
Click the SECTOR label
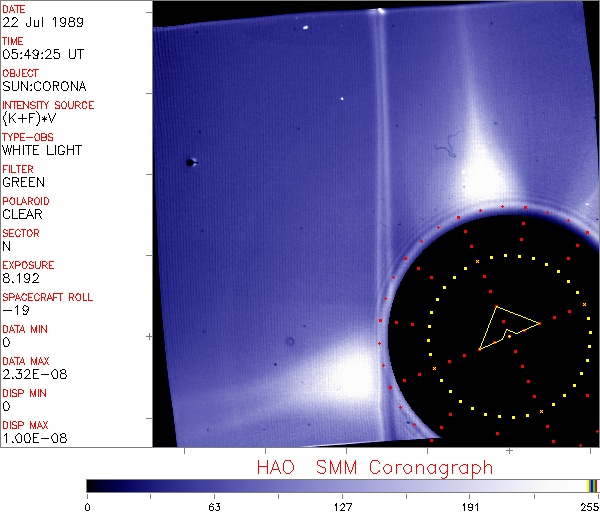point(21,233)
